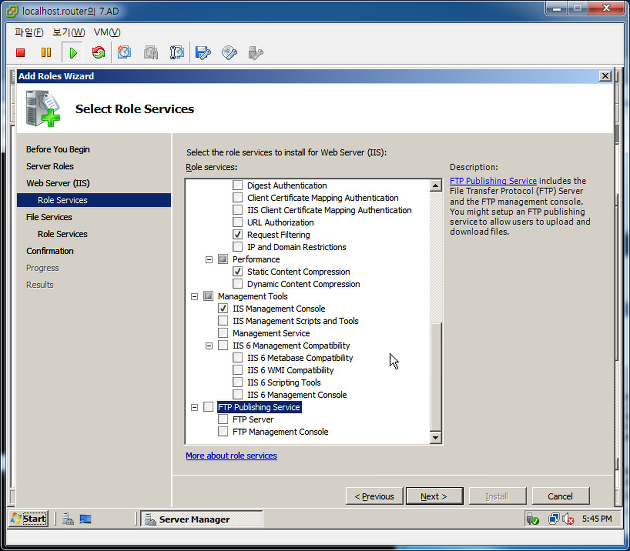Check the Digest Authentication checkbox

pyautogui.click(x=237, y=185)
